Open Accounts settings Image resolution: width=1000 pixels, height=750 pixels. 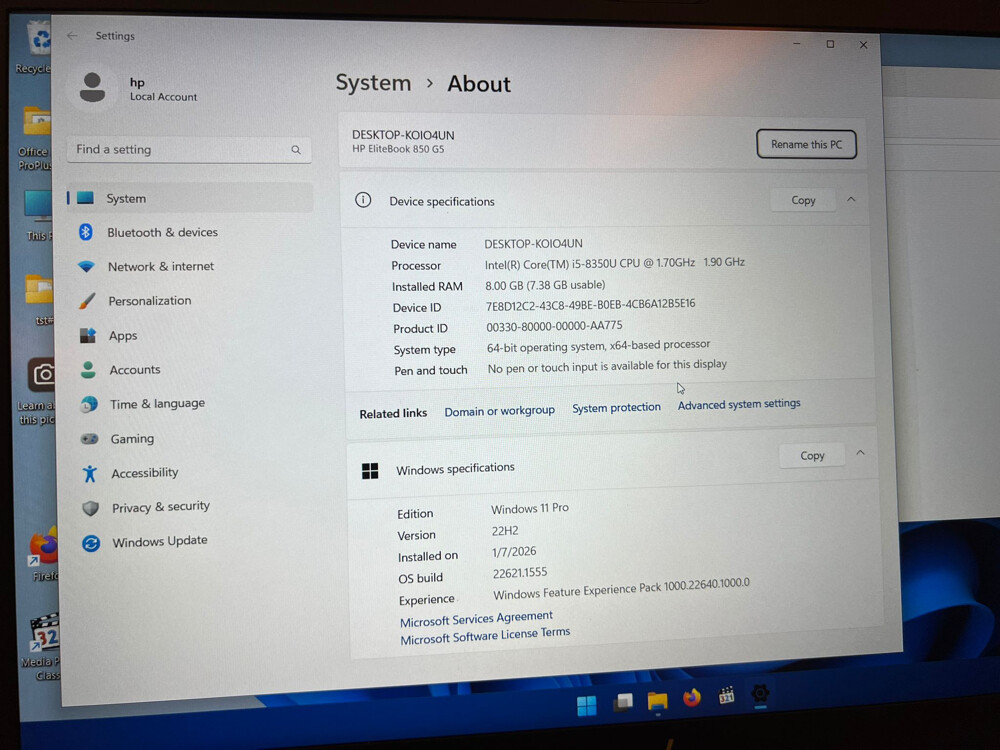(x=135, y=369)
